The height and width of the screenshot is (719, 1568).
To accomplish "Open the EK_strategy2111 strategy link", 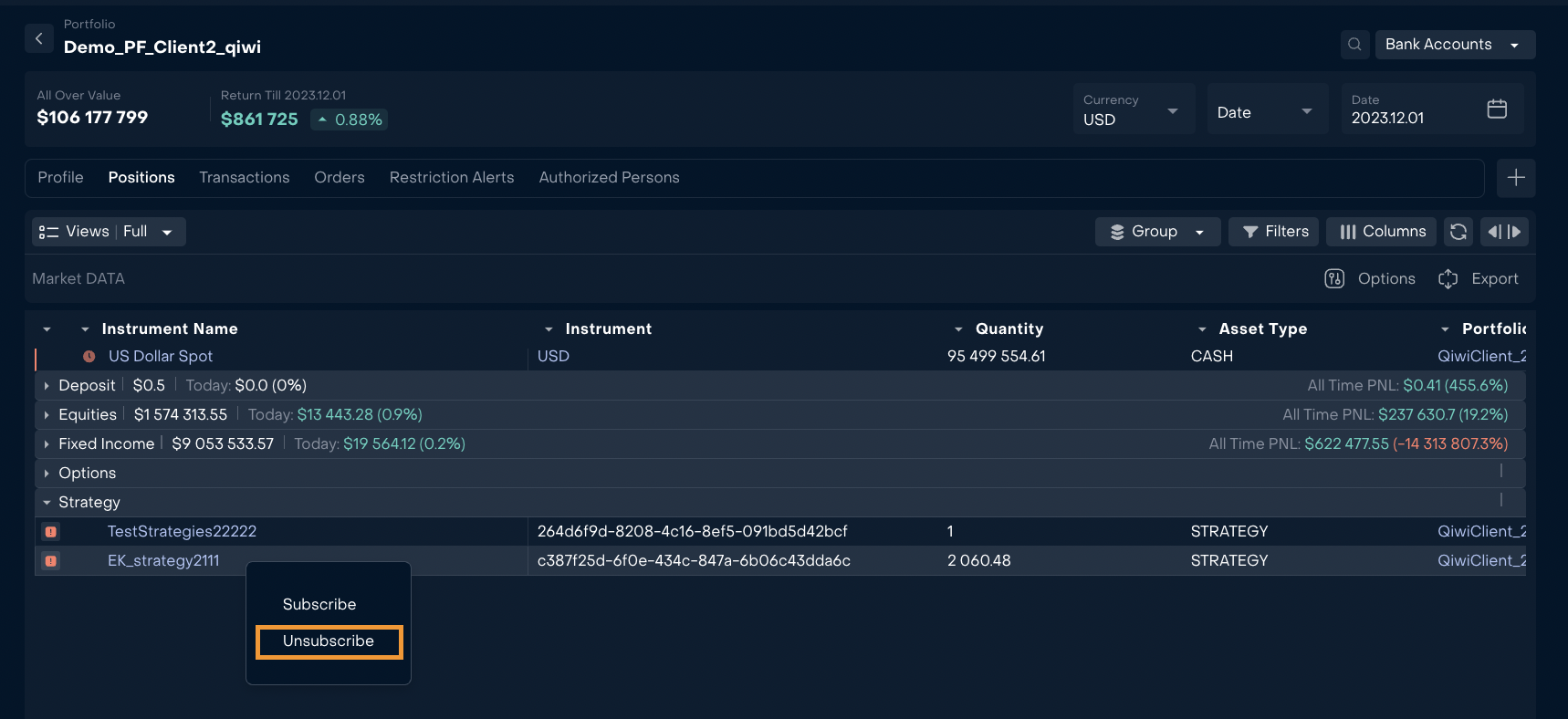I will pyautogui.click(x=163, y=561).
